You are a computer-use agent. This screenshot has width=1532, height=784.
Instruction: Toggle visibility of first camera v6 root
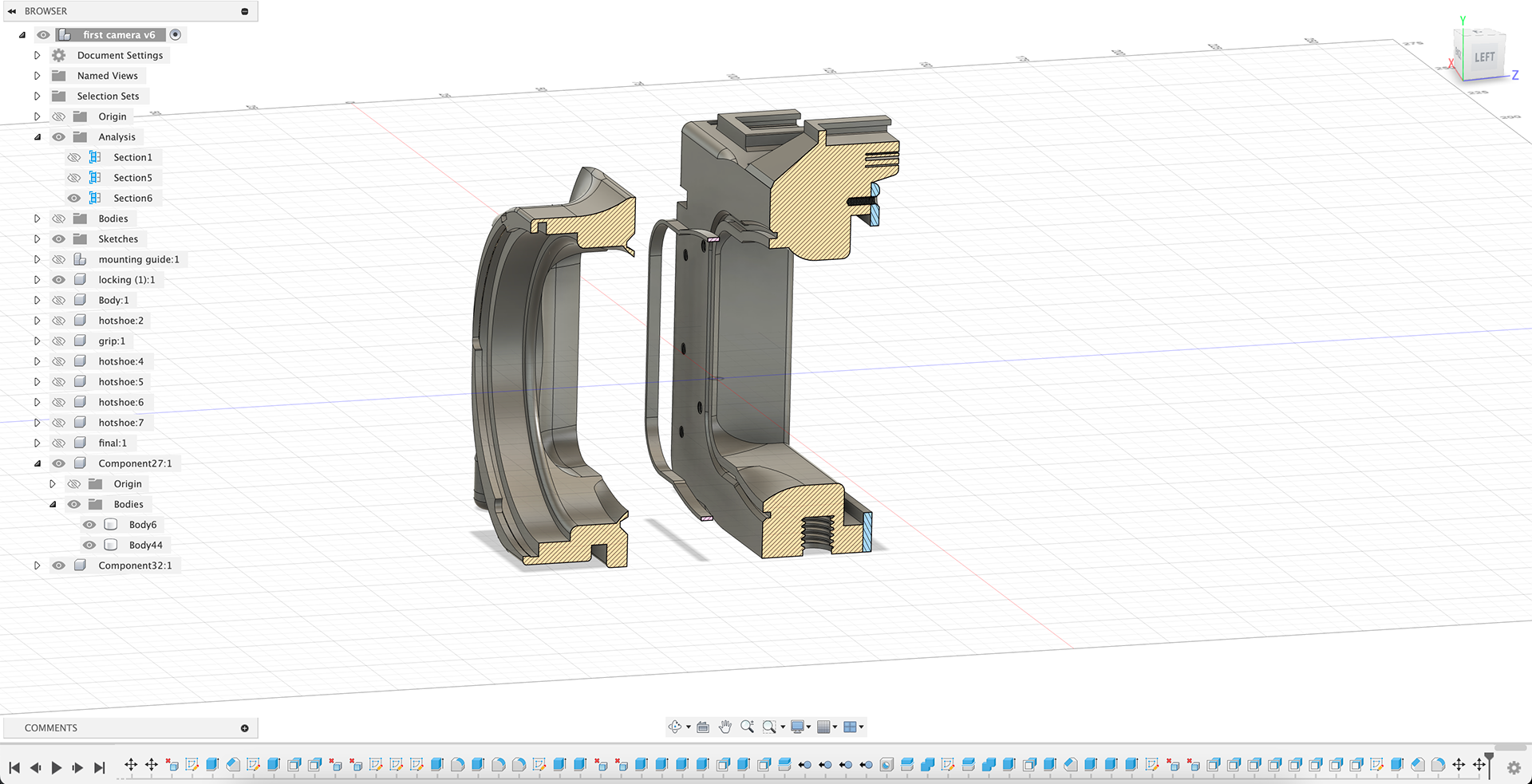click(x=44, y=35)
